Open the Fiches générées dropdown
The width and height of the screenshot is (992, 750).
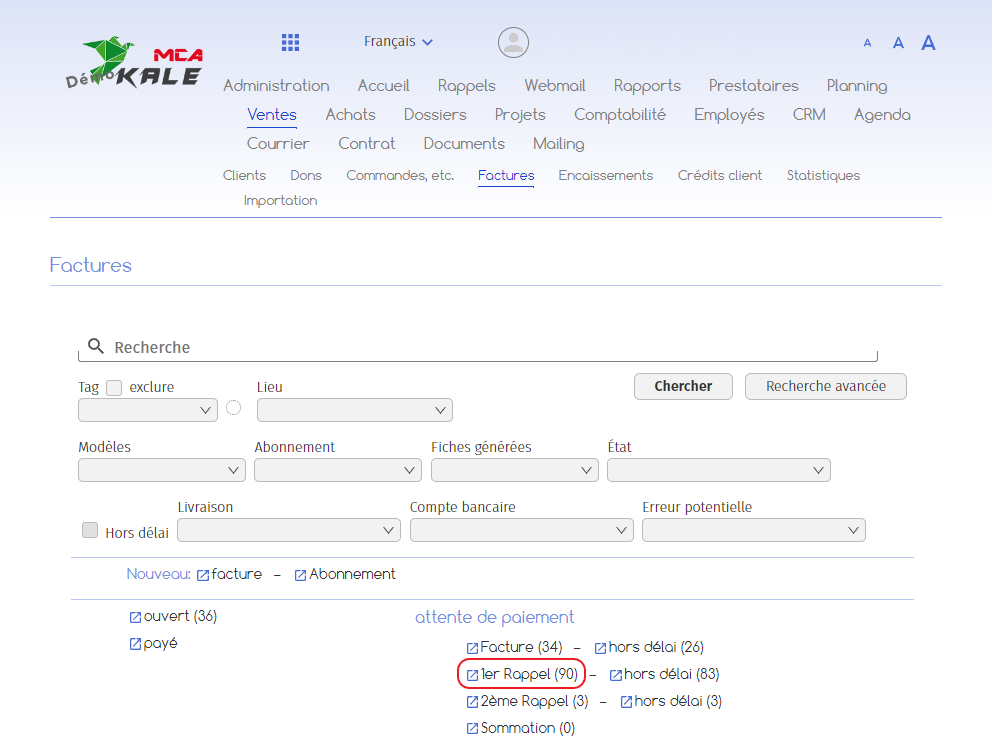pyautogui.click(x=514, y=470)
